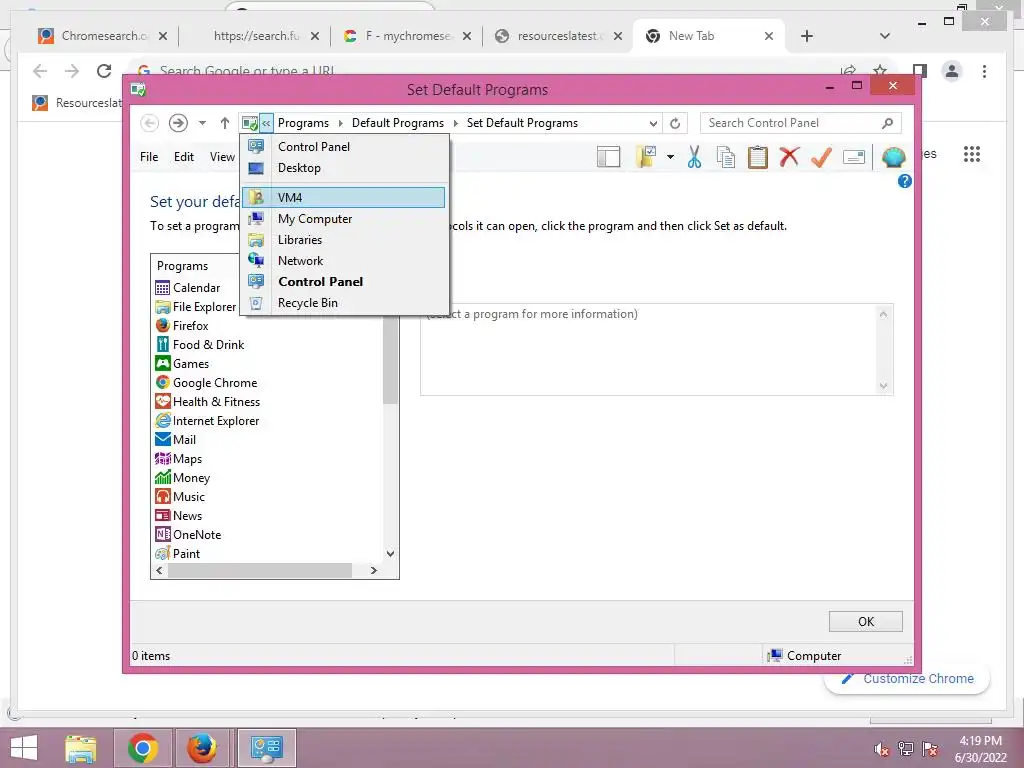Viewport: 1024px width, 768px height.
Task: Click the Customize Chrome button
Action: pos(908,679)
